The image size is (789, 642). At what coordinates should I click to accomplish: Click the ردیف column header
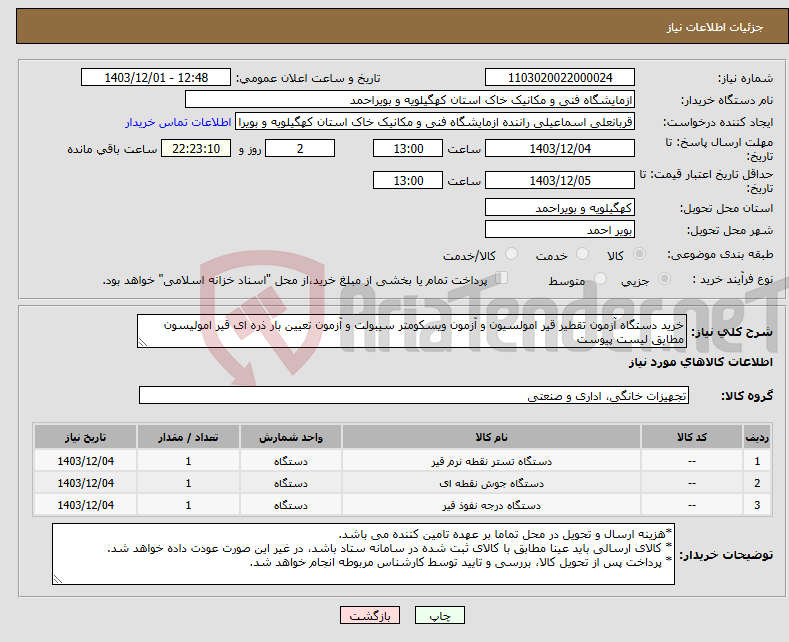click(757, 437)
